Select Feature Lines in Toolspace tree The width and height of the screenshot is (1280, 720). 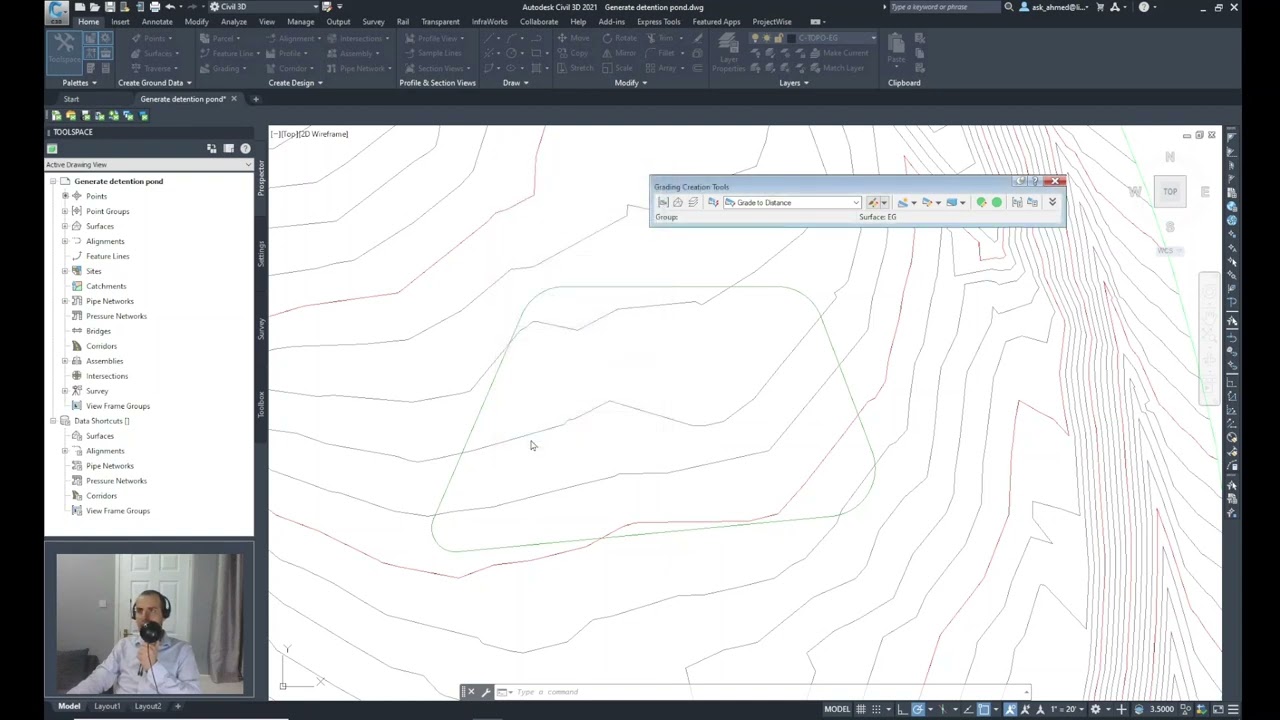107,256
